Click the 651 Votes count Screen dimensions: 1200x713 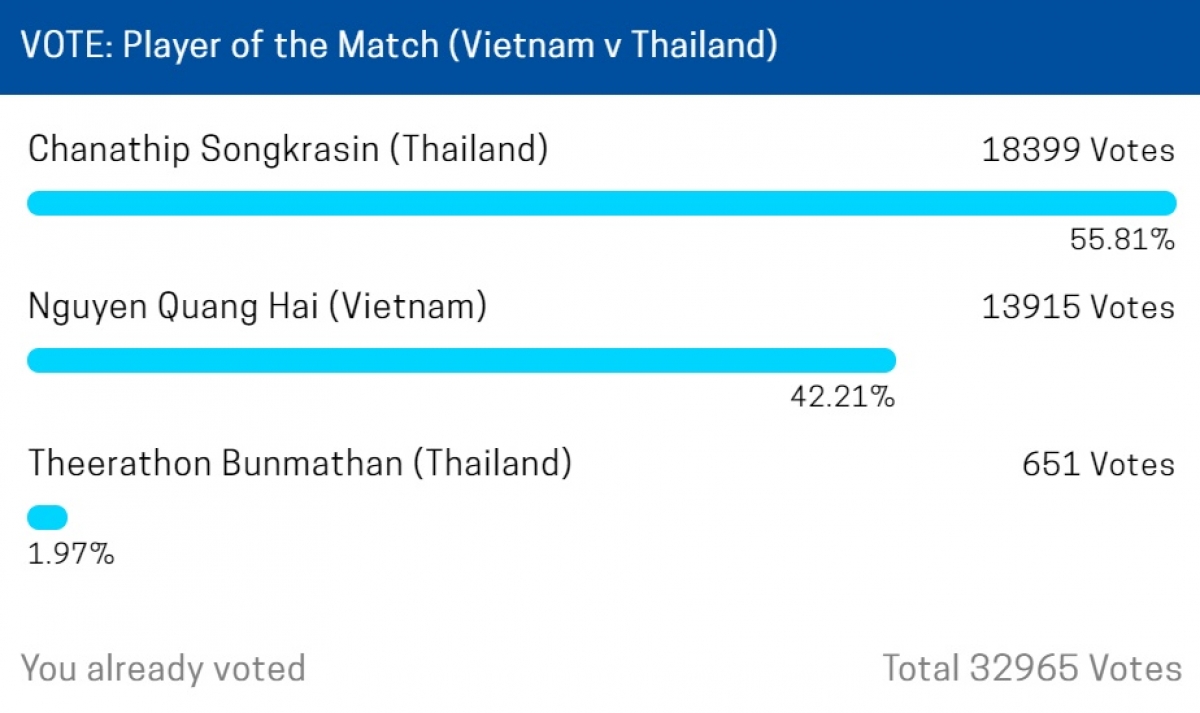(x=1098, y=464)
